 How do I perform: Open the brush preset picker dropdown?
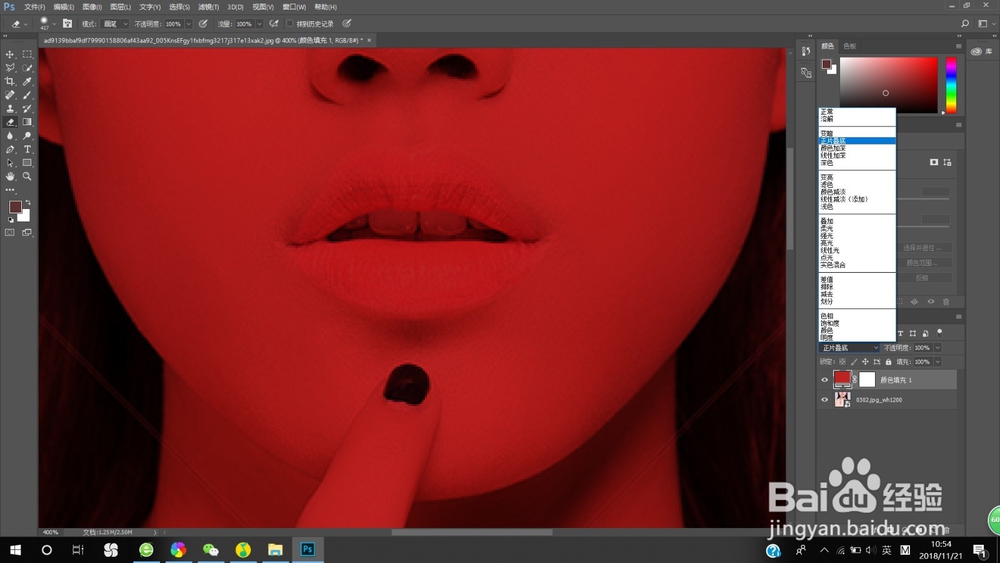54,24
